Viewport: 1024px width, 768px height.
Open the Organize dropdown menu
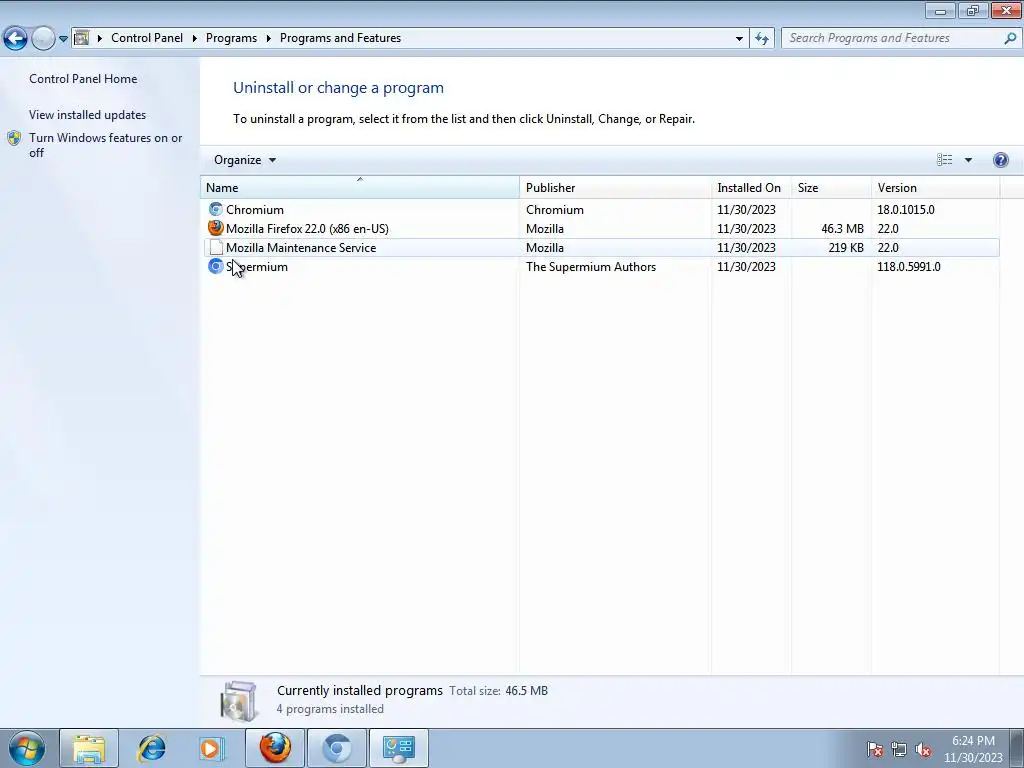245,160
